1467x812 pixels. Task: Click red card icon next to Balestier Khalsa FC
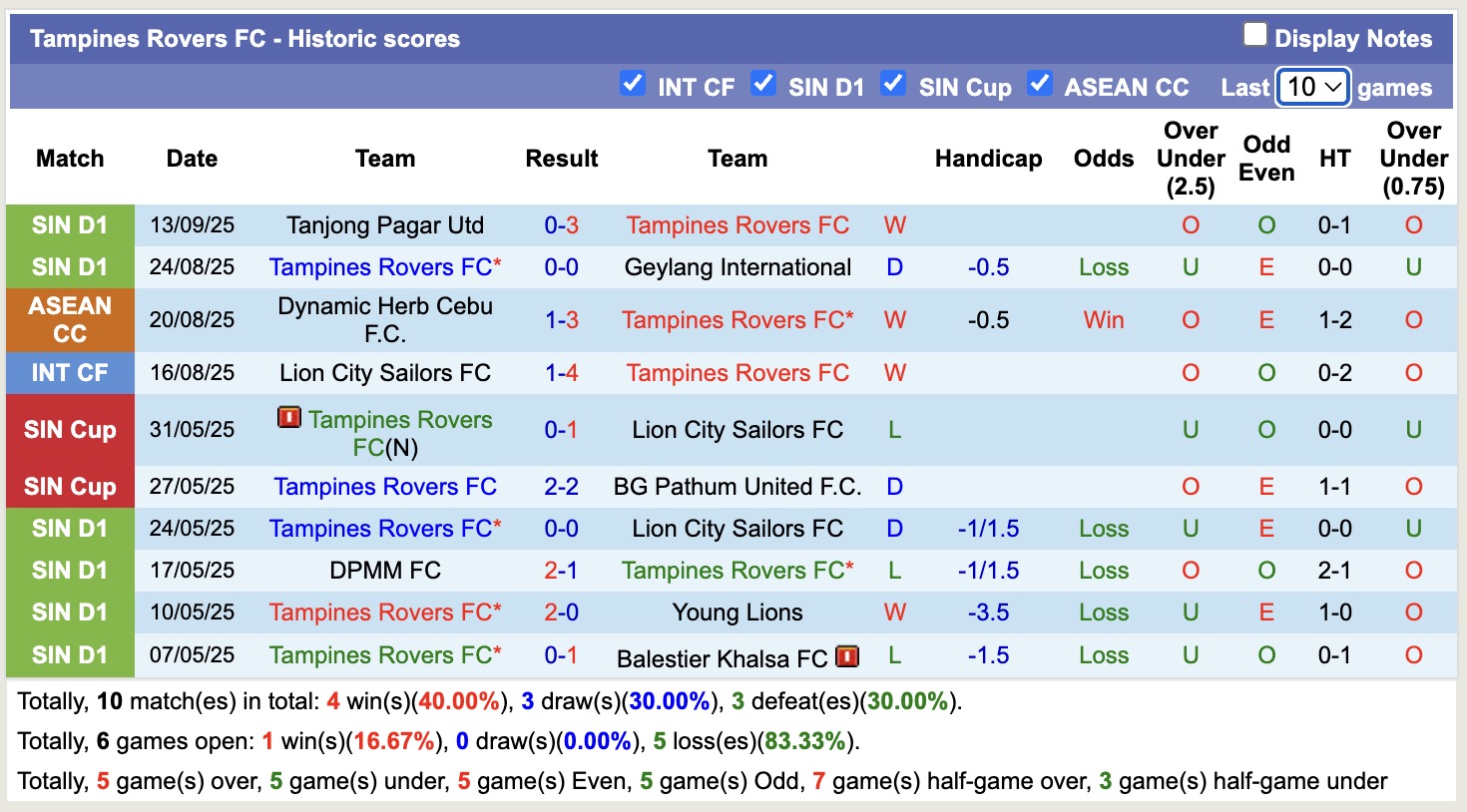click(x=847, y=656)
